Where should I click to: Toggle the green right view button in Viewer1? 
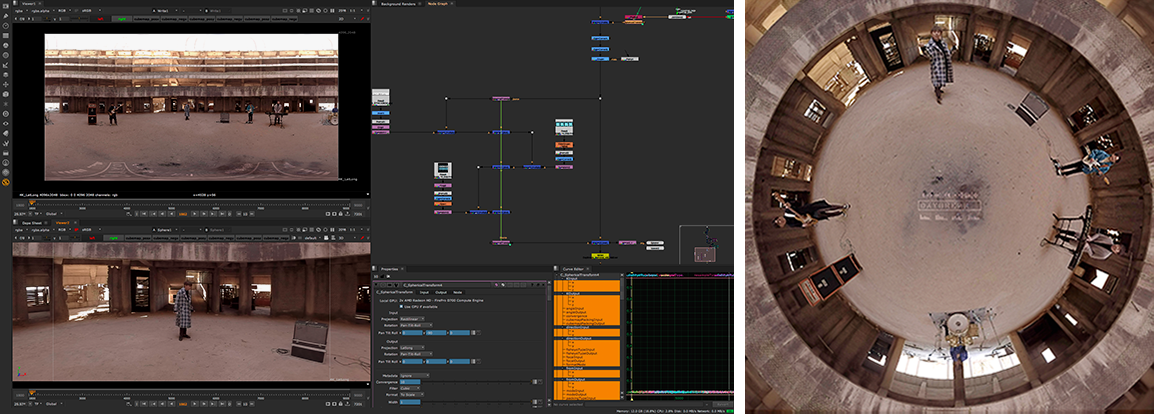(x=121, y=18)
